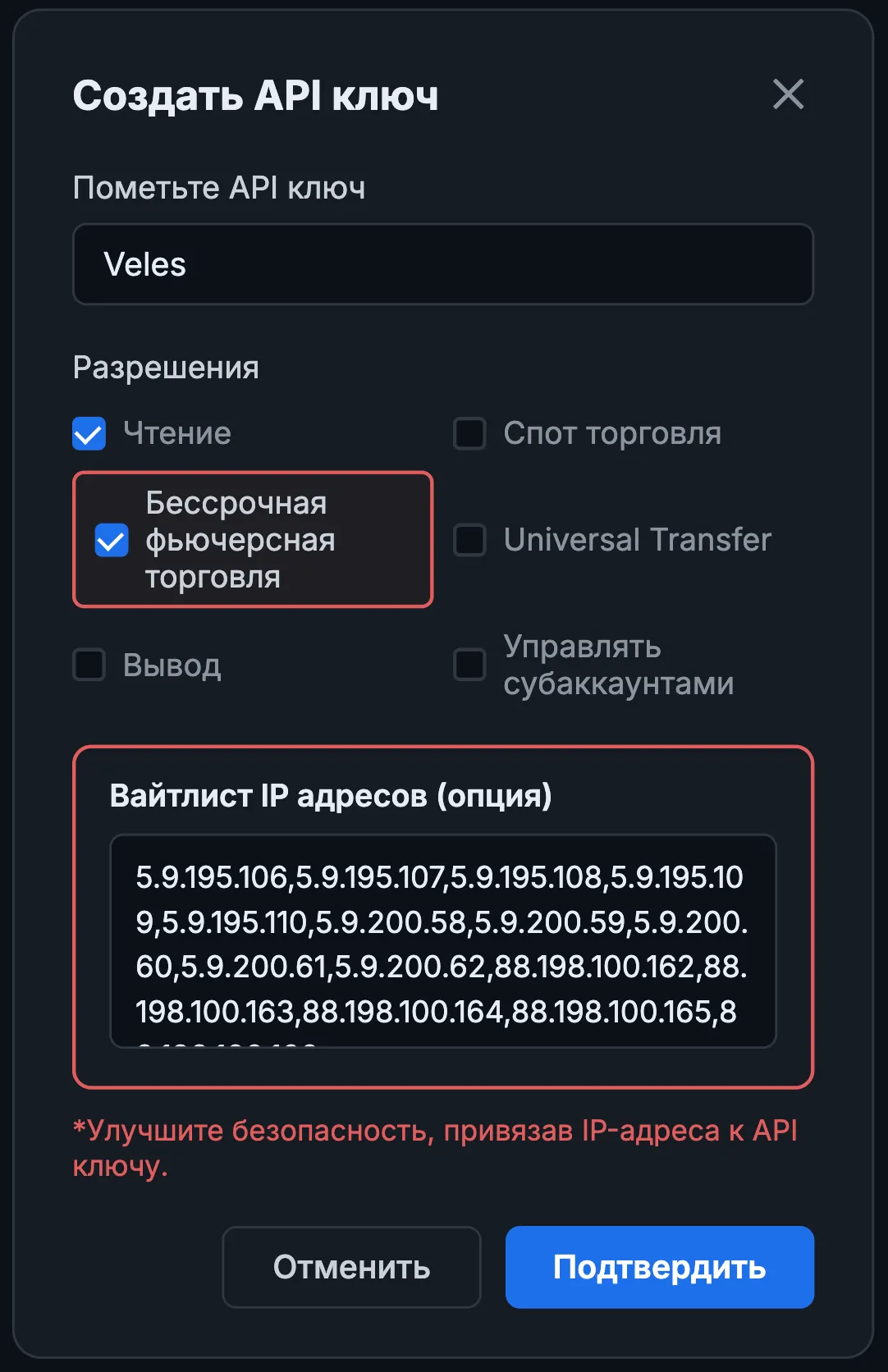Enable the Universal Transfer permission
This screenshot has height=1372, width=888.
click(x=469, y=540)
